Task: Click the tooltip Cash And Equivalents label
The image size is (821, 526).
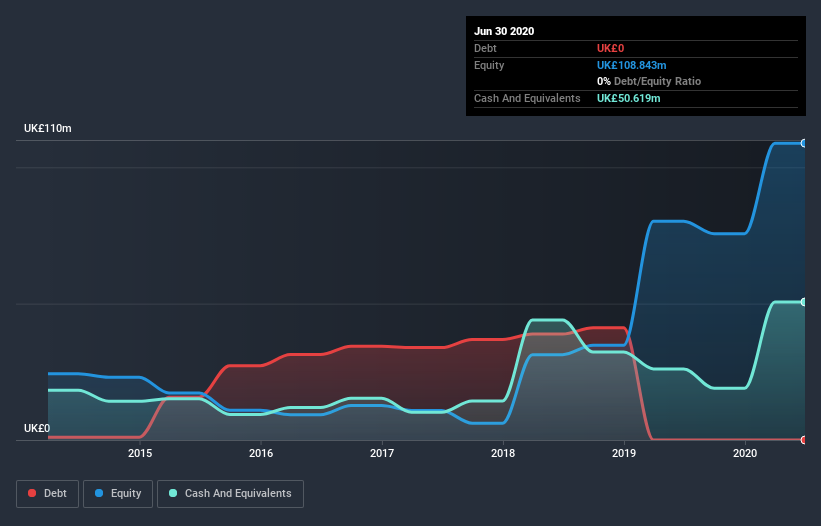Action: 527,98
